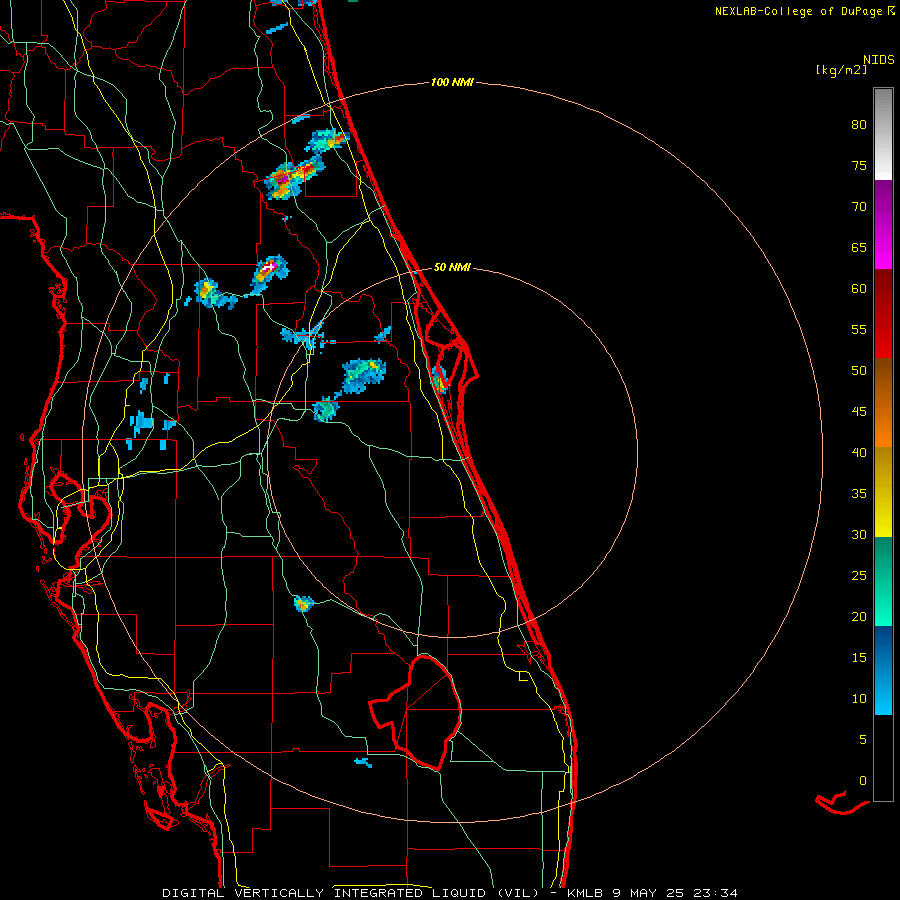
Task: Click the scale value 80
Action: pos(859,125)
